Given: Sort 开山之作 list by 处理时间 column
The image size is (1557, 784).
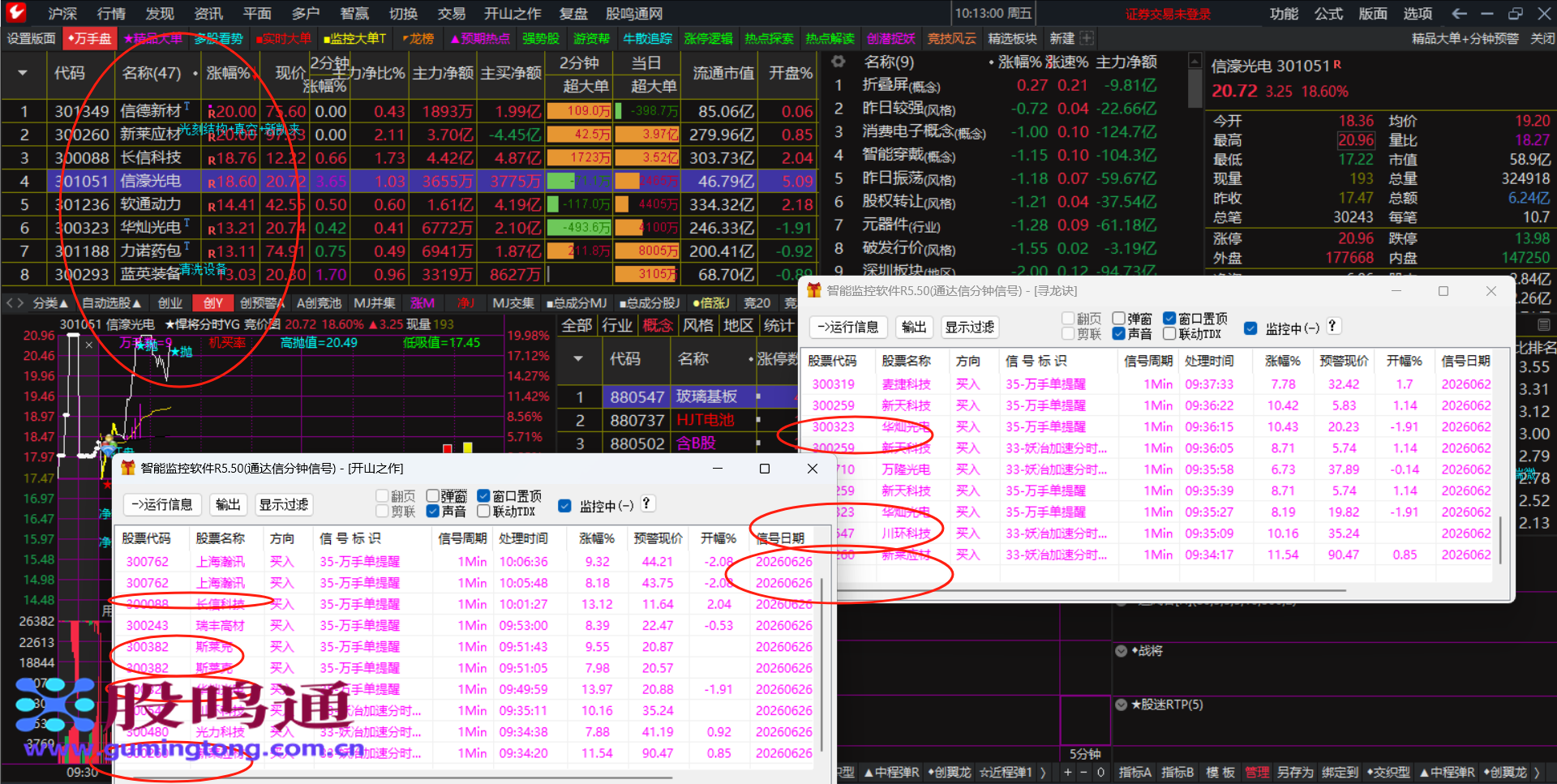Looking at the screenshot, I should tap(523, 538).
